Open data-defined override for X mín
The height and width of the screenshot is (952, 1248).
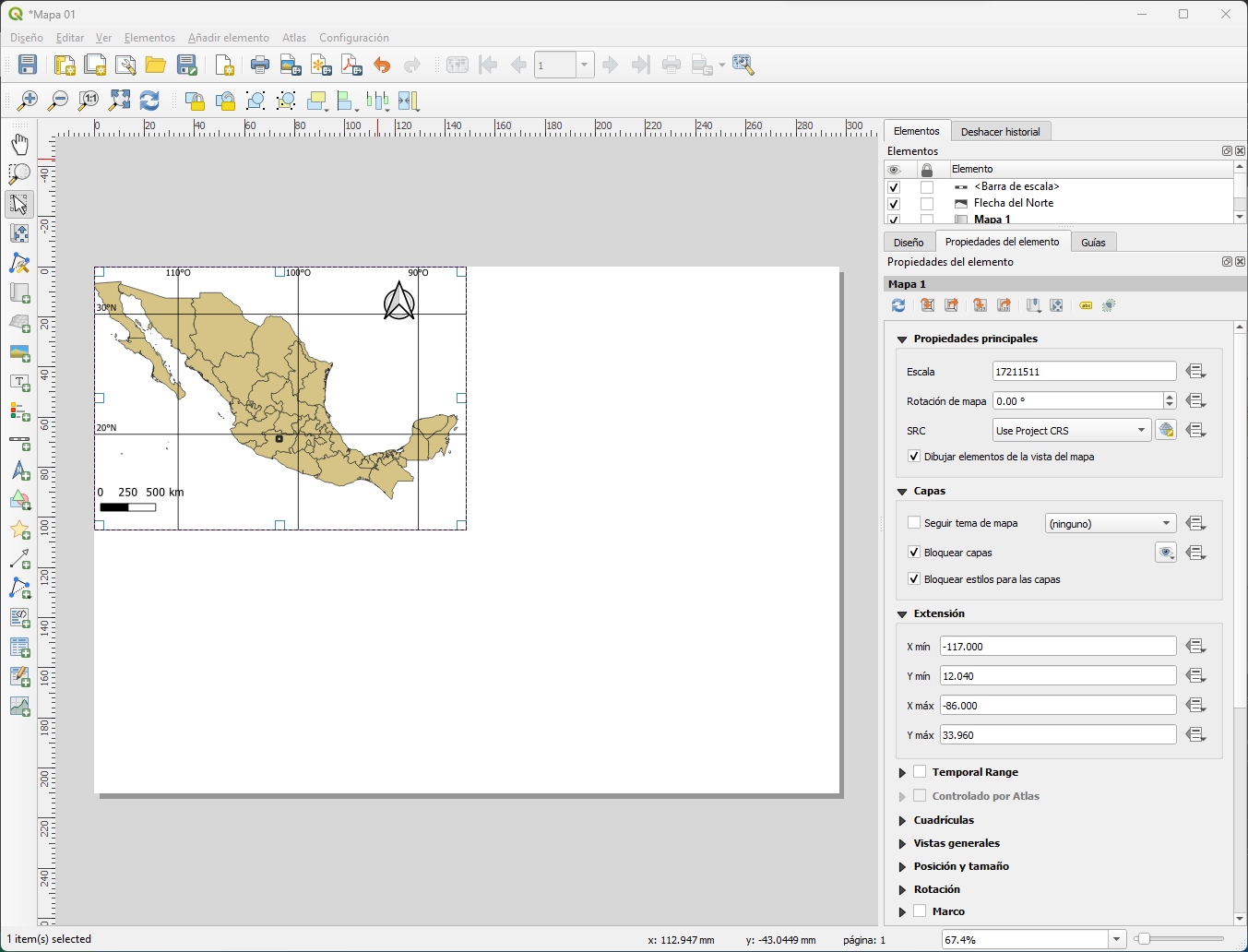(x=1196, y=646)
